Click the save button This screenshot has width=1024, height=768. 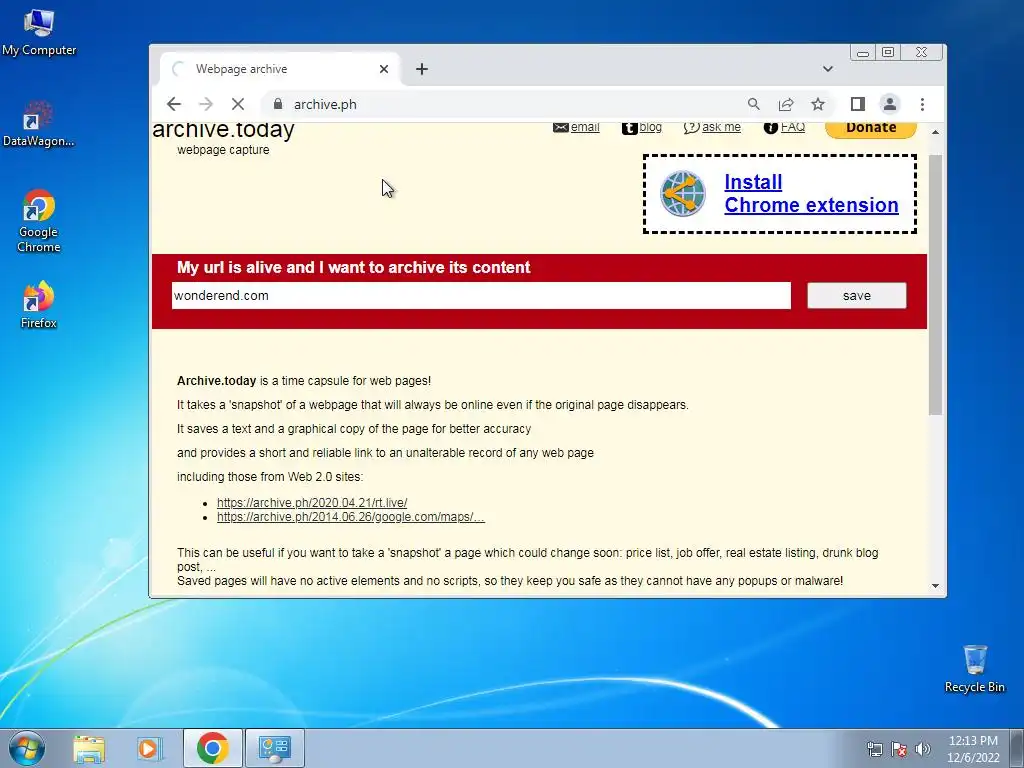tap(857, 296)
